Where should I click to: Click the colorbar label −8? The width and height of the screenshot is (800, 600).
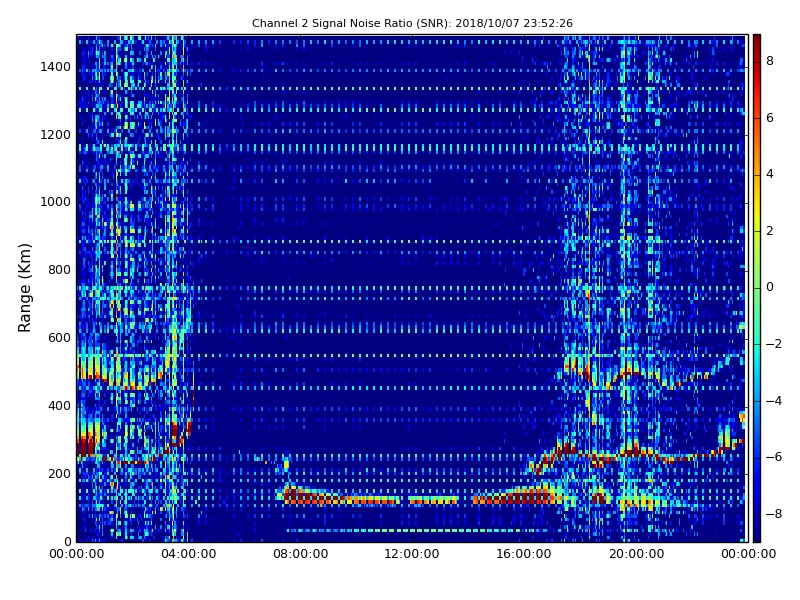click(x=774, y=514)
